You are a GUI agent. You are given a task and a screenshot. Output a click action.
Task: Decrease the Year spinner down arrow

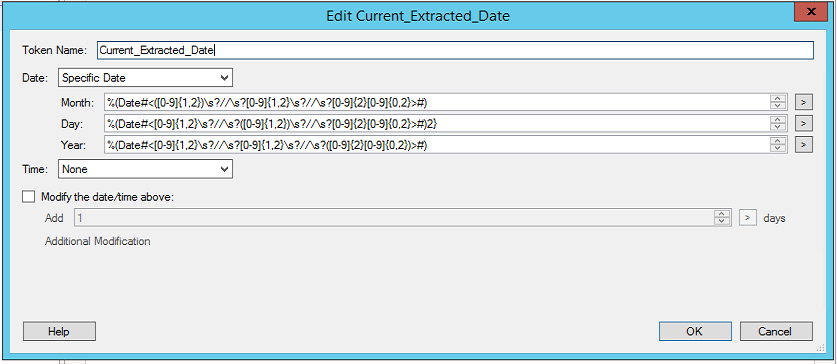(779, 148)
